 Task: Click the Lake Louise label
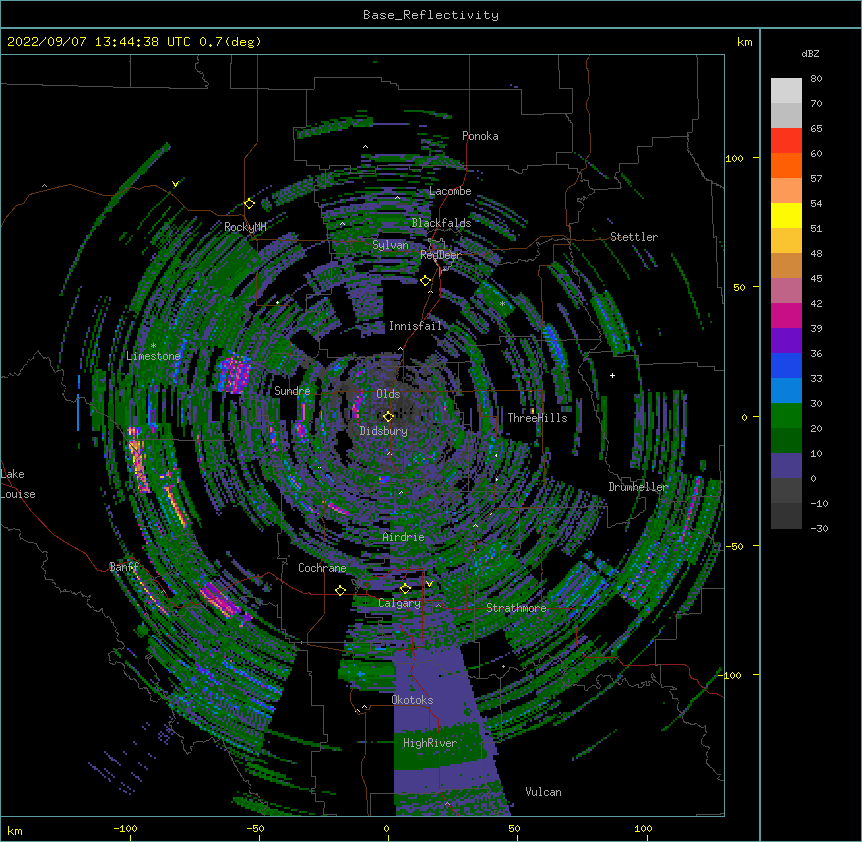tap(18, 484)
